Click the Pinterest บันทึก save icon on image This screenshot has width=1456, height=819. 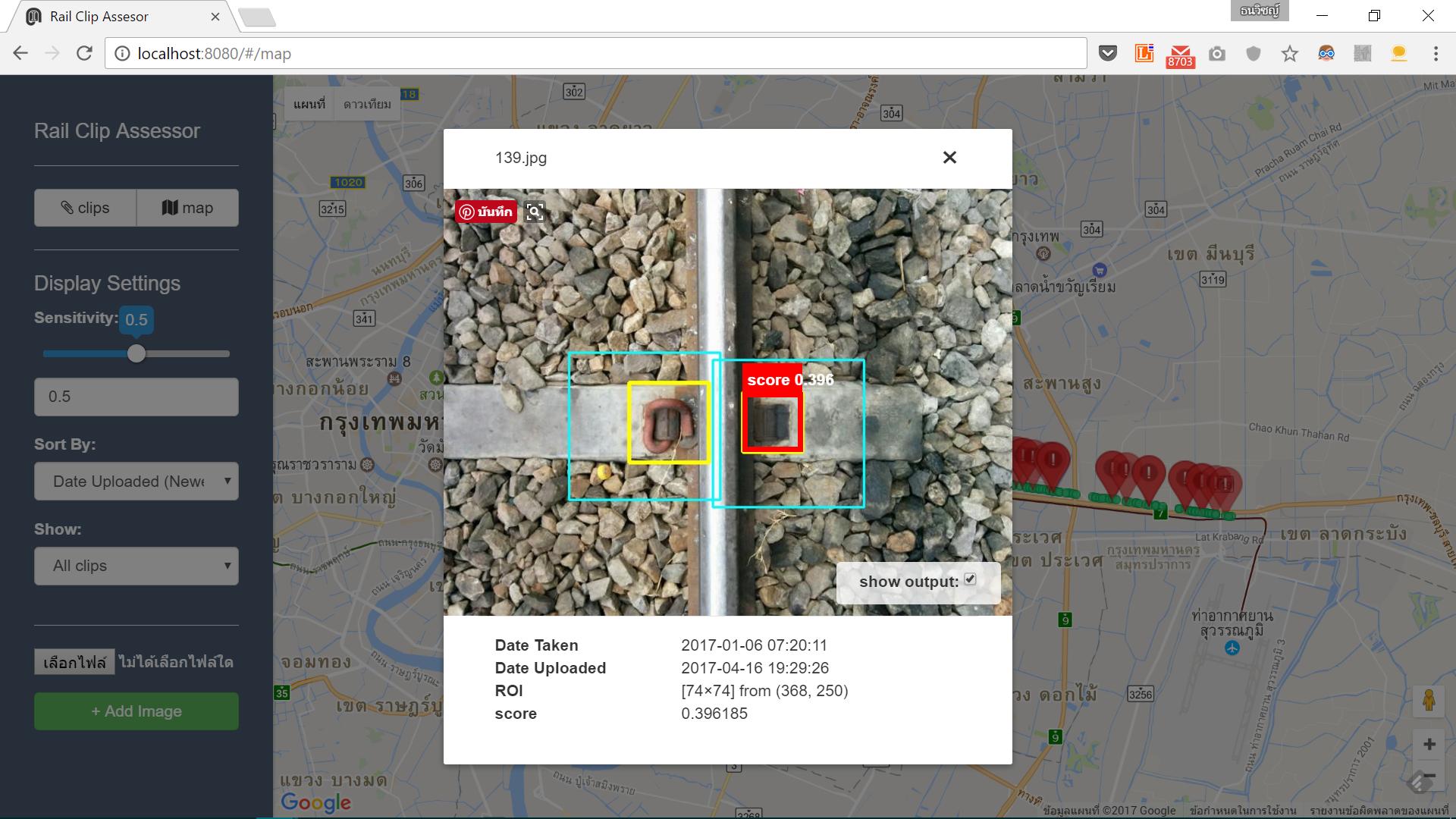485,212
